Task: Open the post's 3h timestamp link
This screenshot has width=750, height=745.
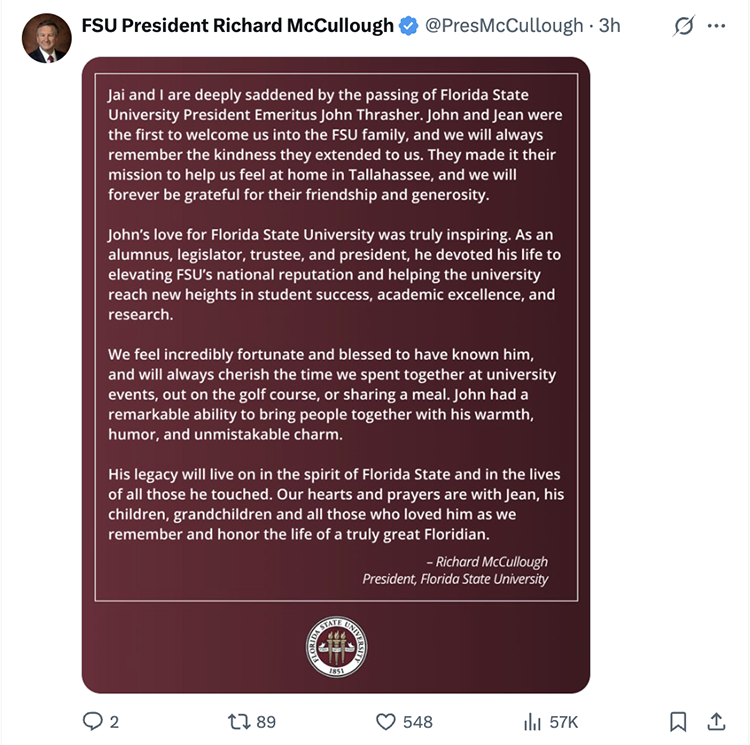Action: click(x=609, y=26)
